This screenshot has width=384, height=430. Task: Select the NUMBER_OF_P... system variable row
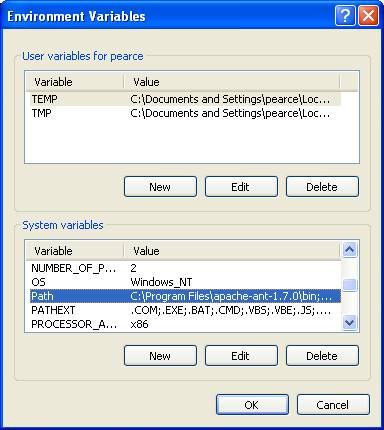coord(186,268)
